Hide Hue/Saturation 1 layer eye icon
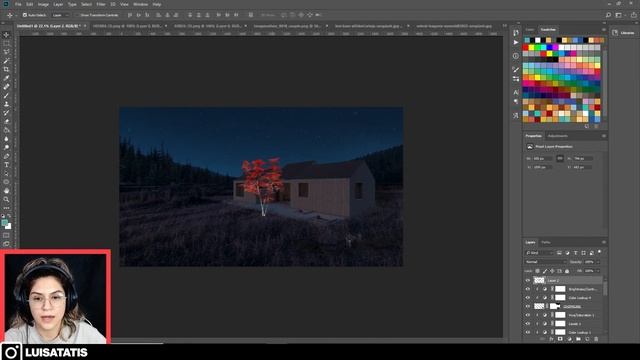Viewport: 640px width, 360px height. coord(527,315)
